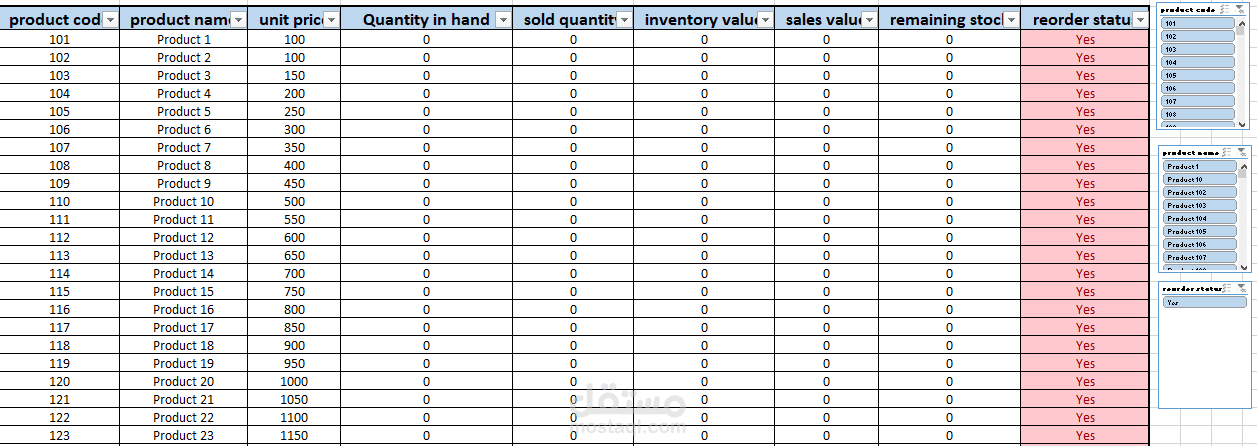Select 101 in product code slicer

click(1197, 23)
